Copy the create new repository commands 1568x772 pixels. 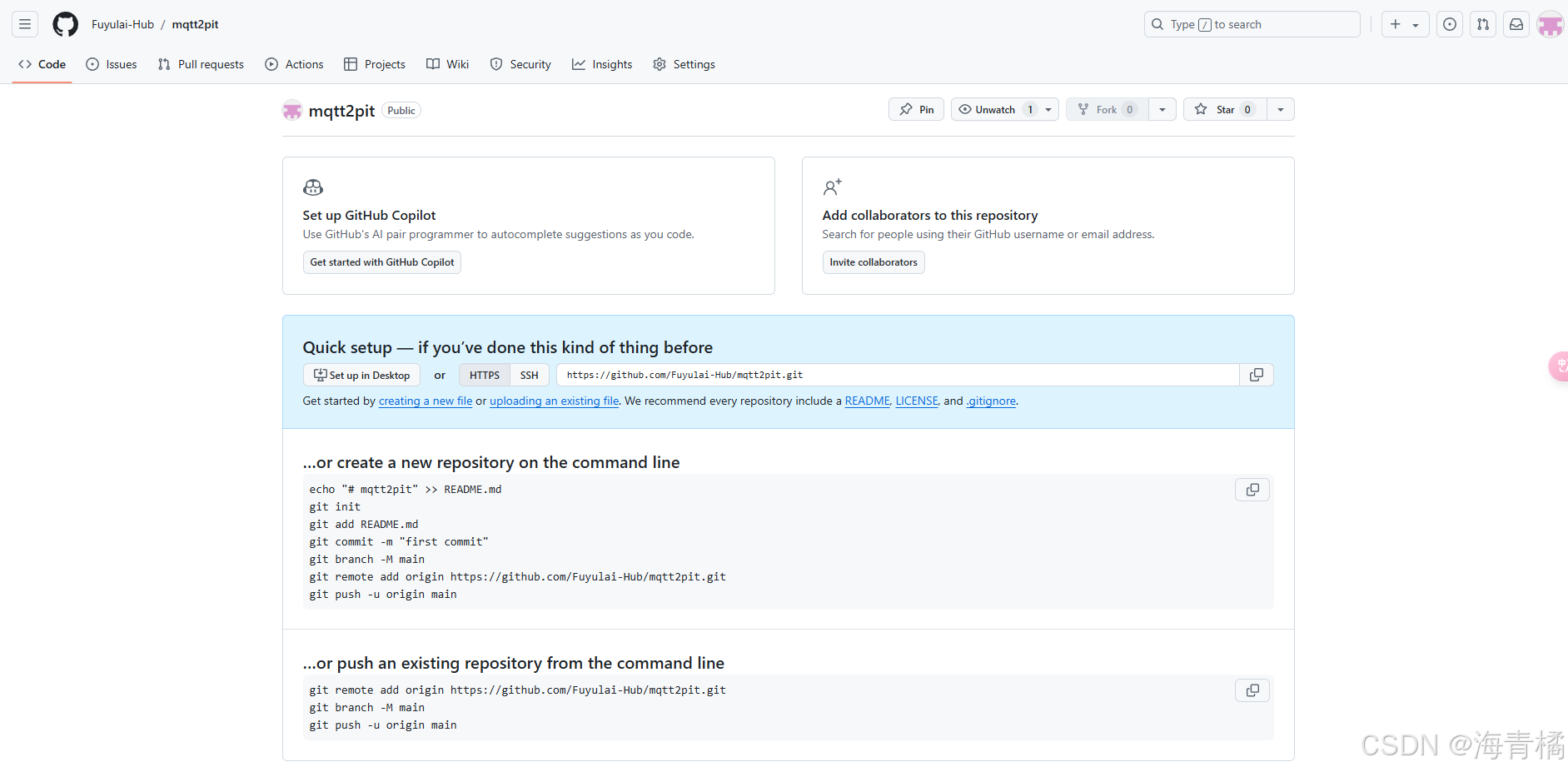coord(1252,490)
